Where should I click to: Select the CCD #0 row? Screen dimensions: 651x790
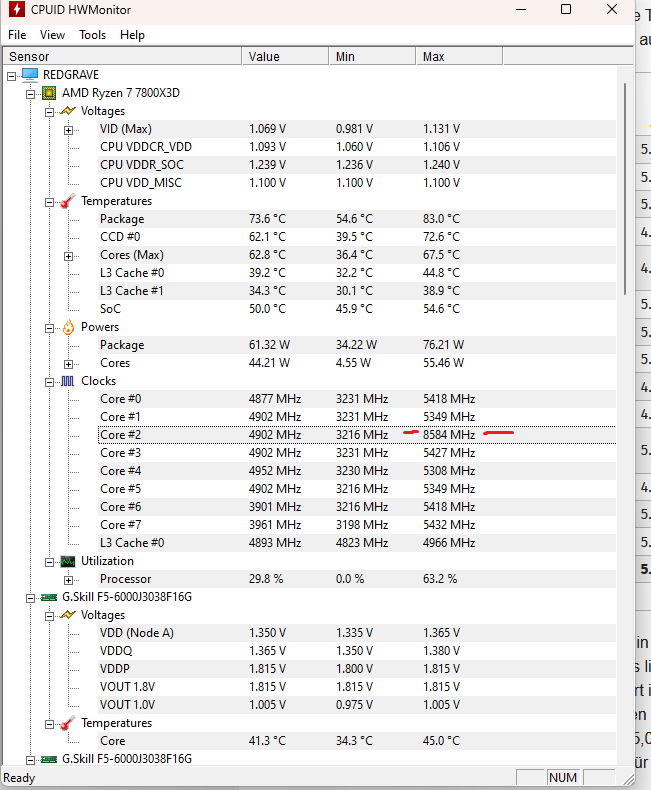pos(357,237)
